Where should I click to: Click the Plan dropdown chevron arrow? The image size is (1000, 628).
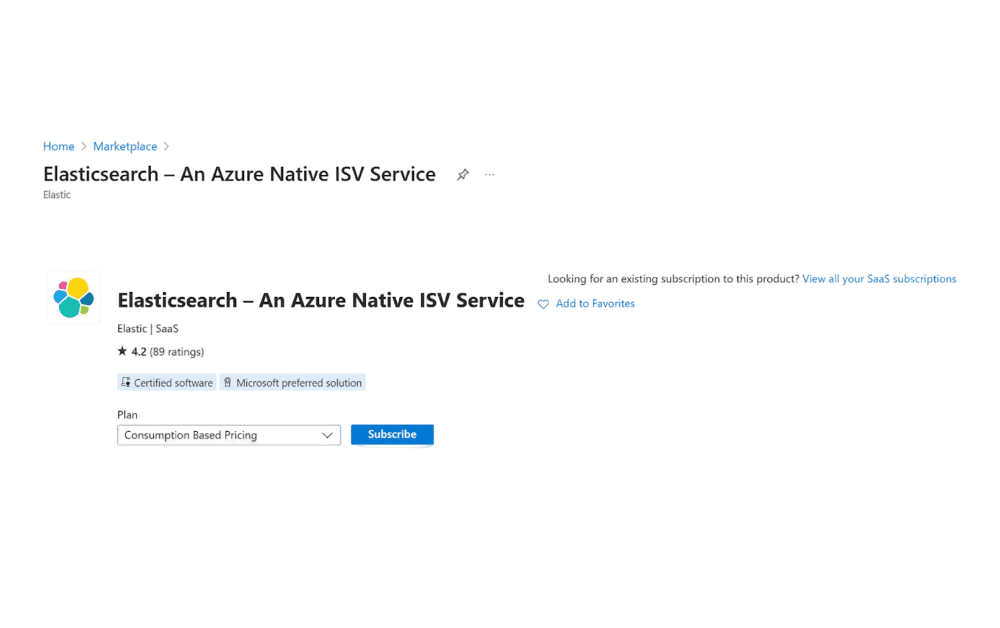coord(327,434)
